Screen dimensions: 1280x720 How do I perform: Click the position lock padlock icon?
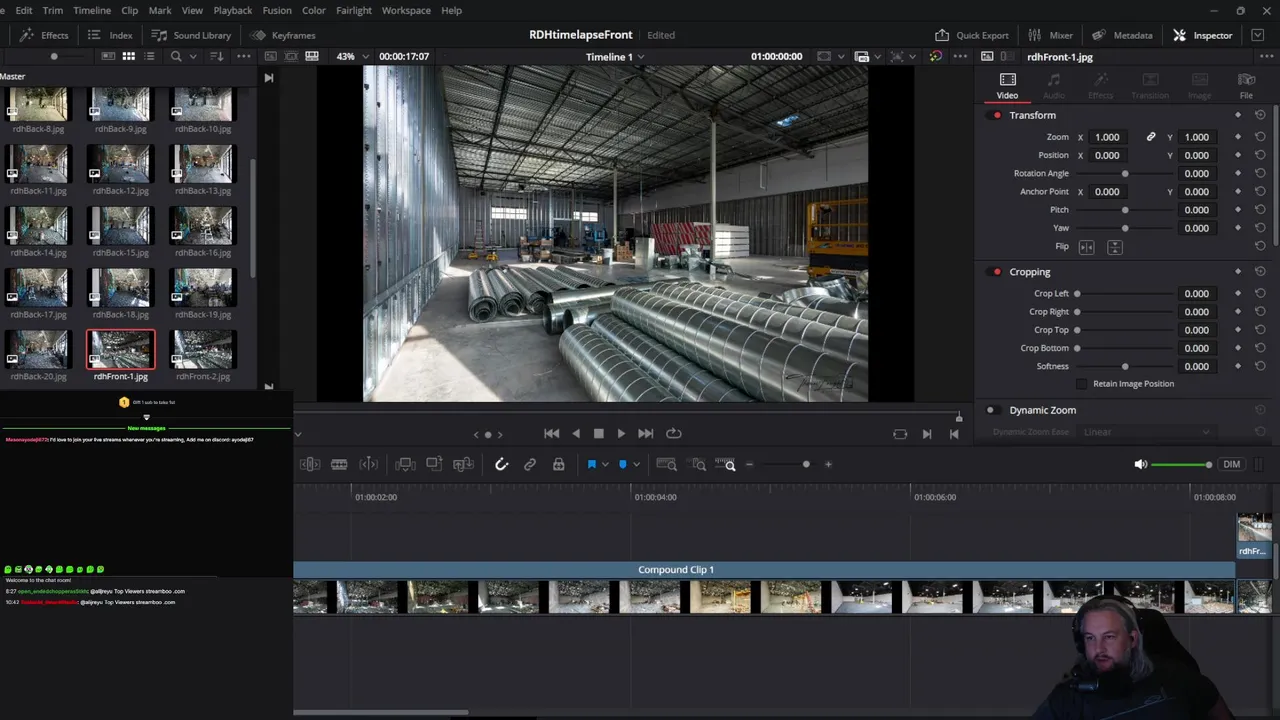pyautogui.click(x=558, y=464)
